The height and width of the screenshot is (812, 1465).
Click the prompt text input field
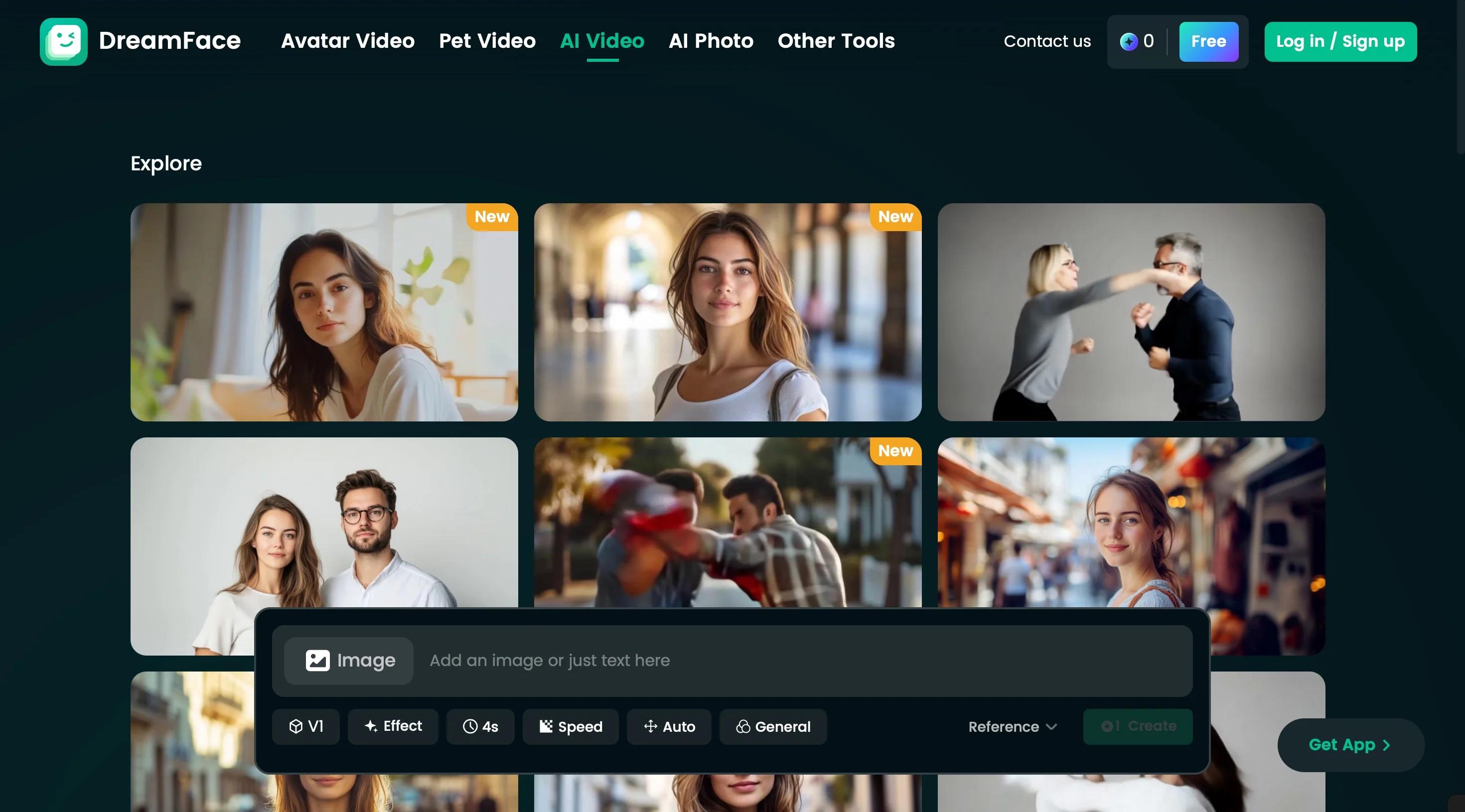pyautogui.click(x=808, y=660)
